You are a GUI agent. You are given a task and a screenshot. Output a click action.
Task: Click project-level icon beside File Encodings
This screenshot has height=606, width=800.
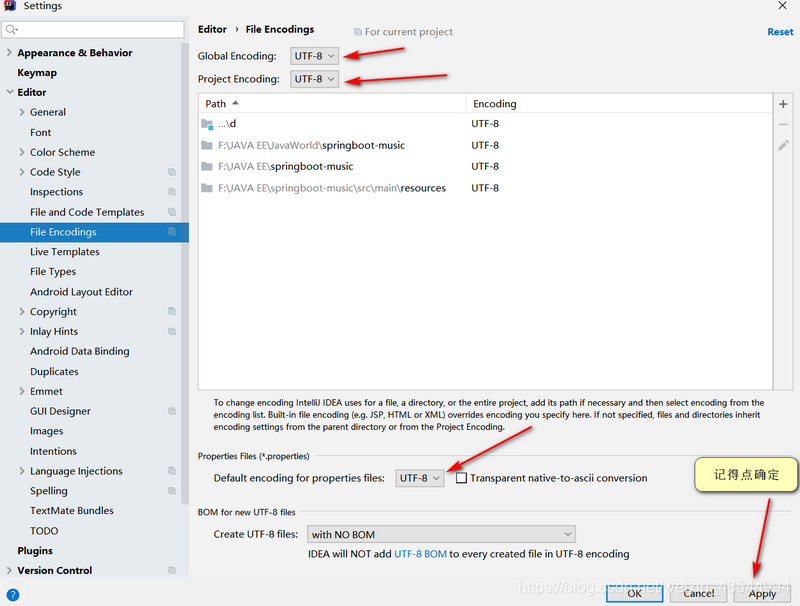click(x=172, y=232)
